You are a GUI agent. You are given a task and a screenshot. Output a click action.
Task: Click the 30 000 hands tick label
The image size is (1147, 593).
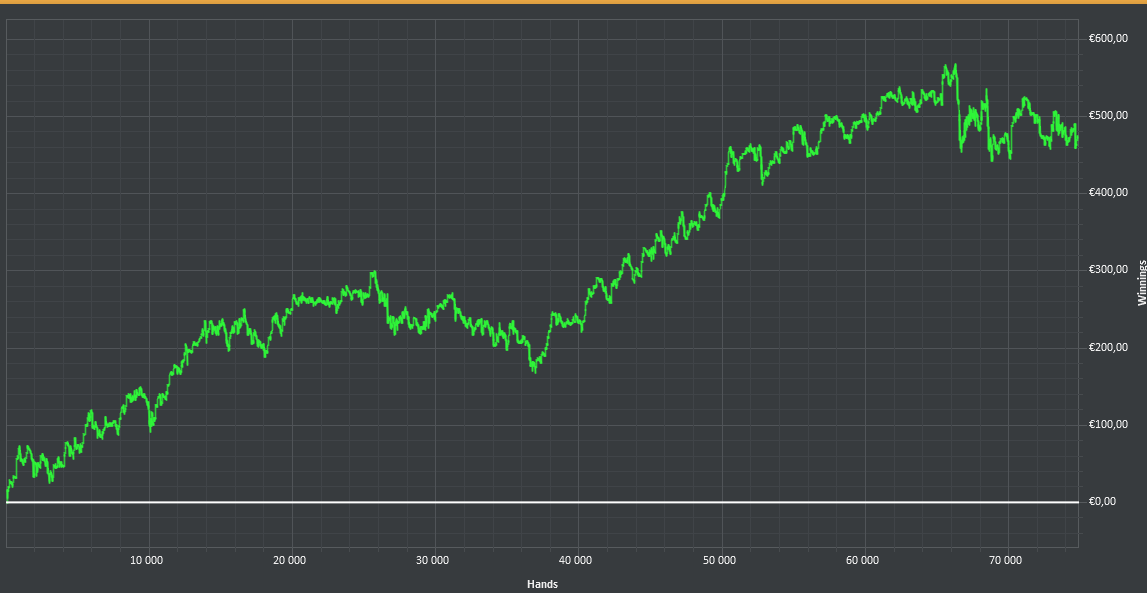432,561
